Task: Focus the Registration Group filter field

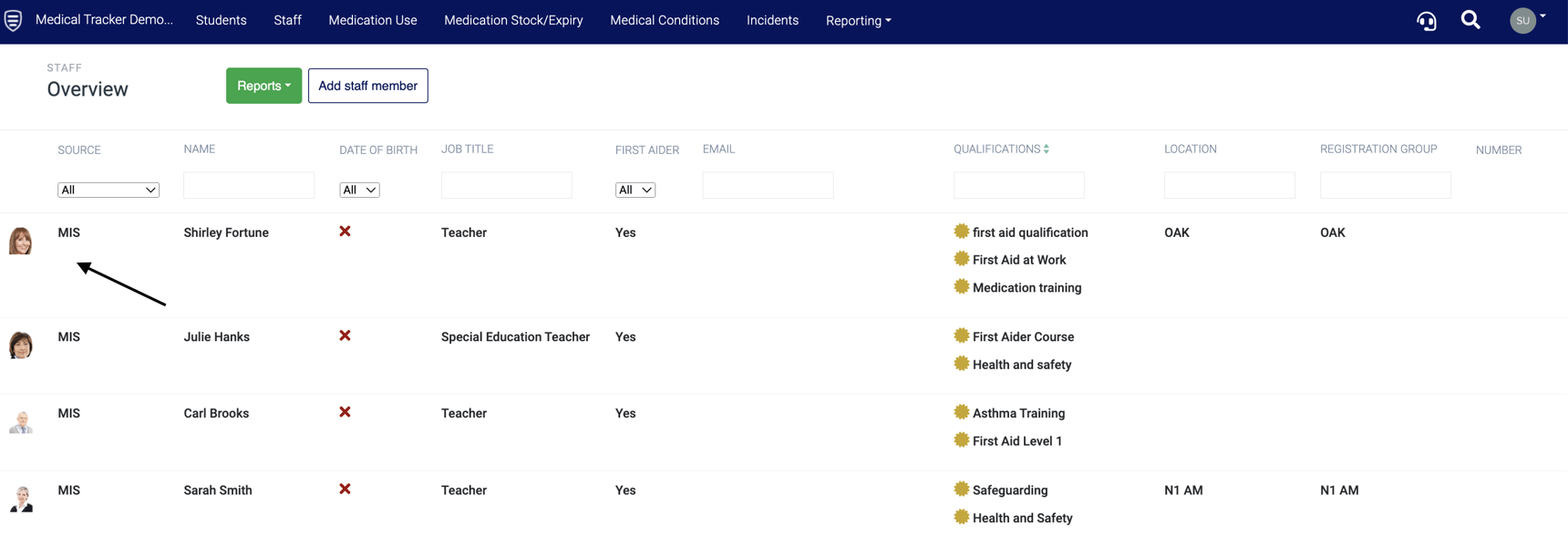Action: pos(1386,185)
